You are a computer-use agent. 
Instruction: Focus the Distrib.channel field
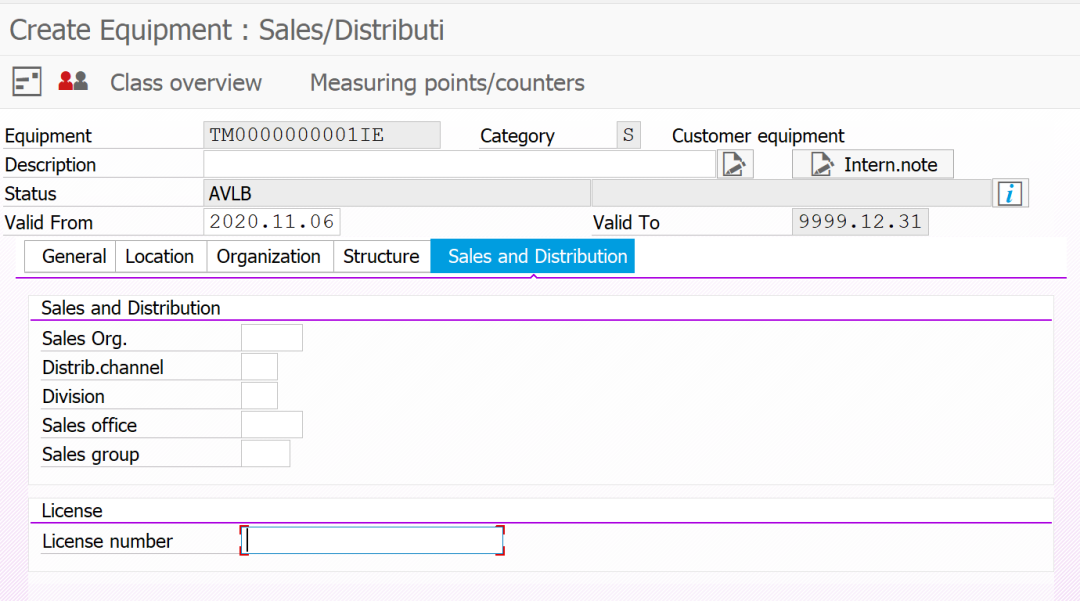coord(259,367)
